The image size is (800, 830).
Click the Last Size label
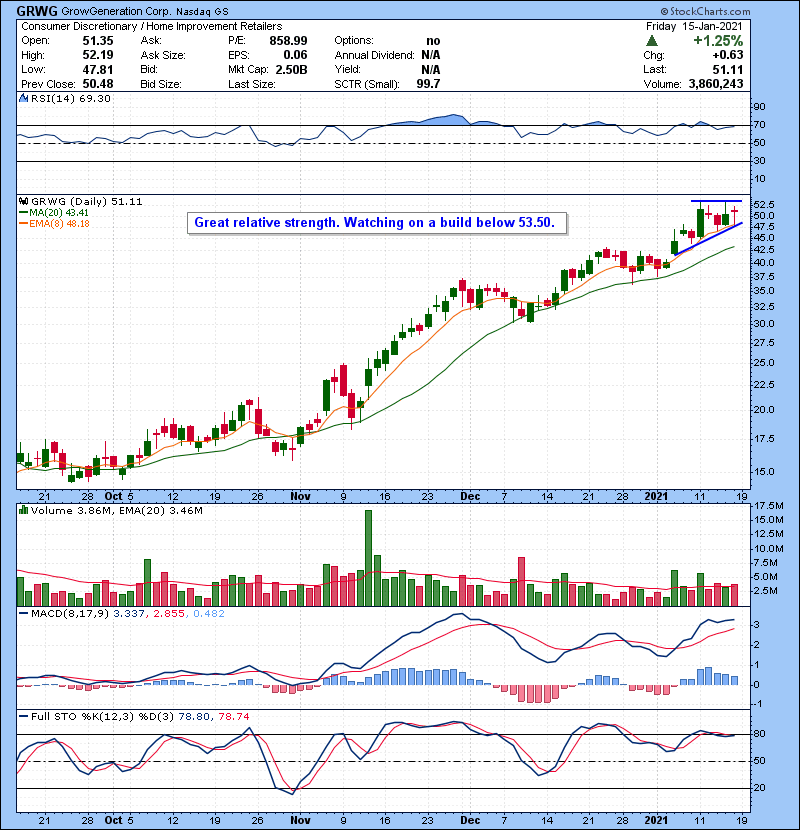pos(251,84)
